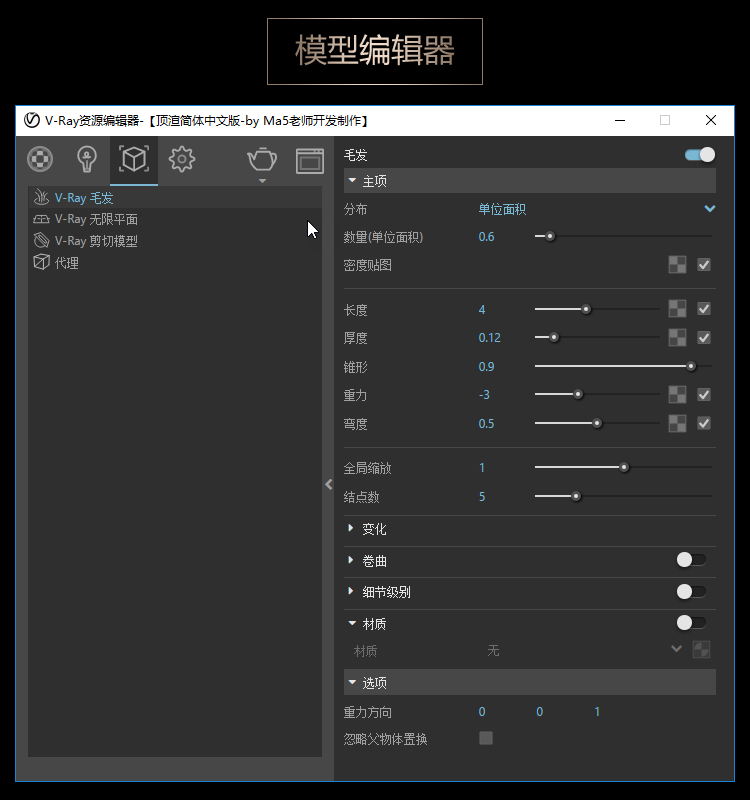Open texture slot for 密度贴图

click(x=677, y=265)
